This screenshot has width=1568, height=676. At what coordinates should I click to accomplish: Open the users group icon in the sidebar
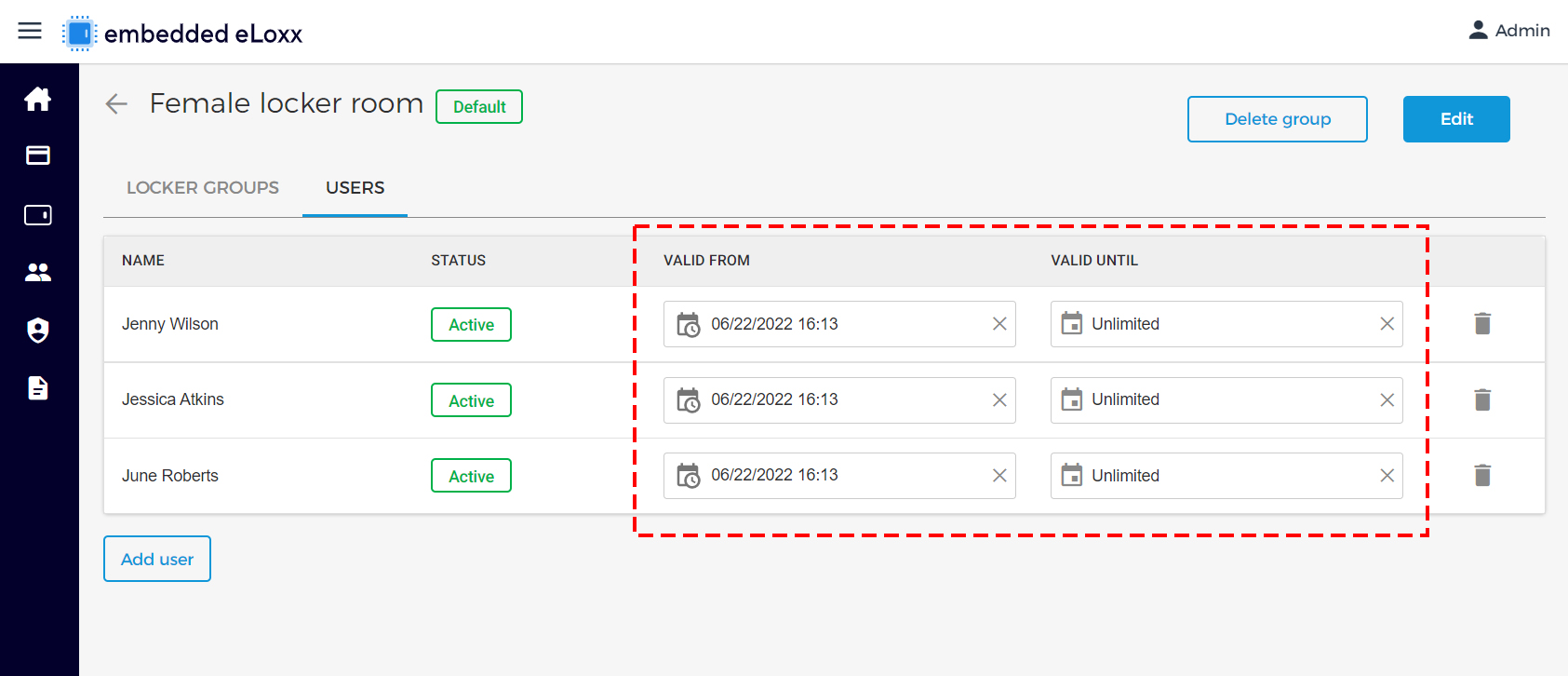point(38,272)
